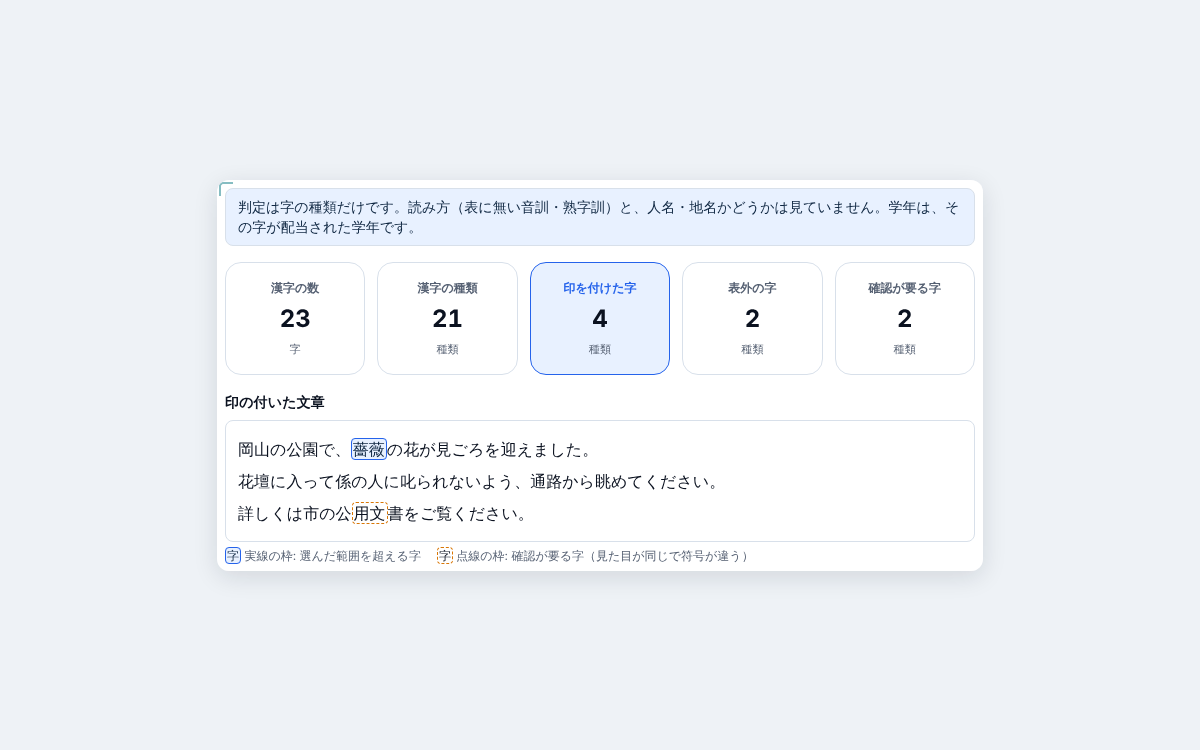The height and width of the screenshot is (750, 1200).
Task: Click the dotted-frame legend sample 字
Action: point(445,556)
